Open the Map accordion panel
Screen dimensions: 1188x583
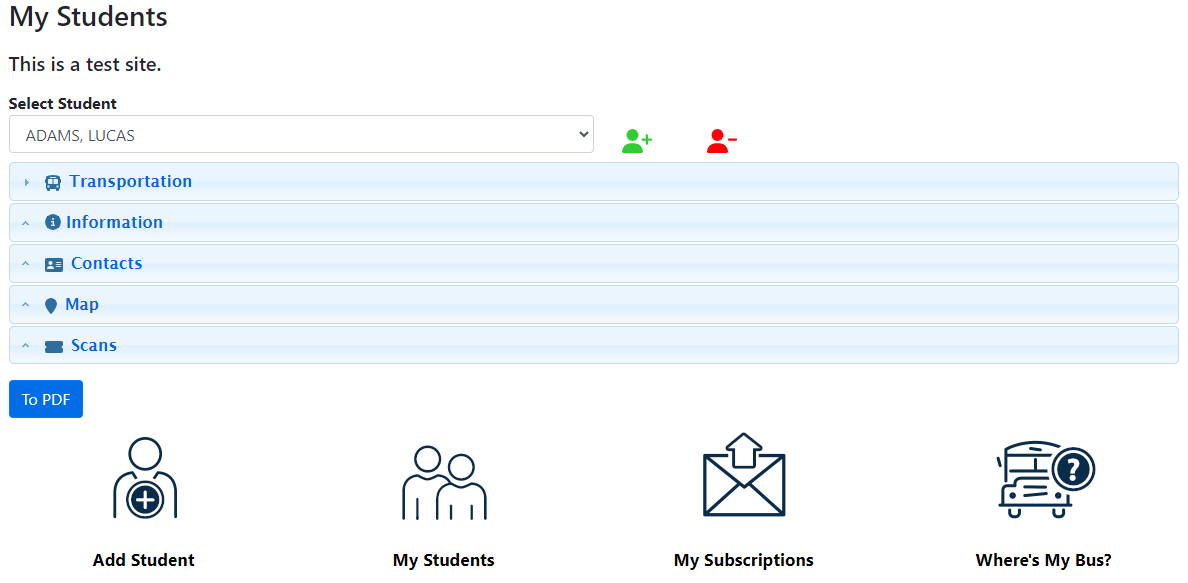82,304
